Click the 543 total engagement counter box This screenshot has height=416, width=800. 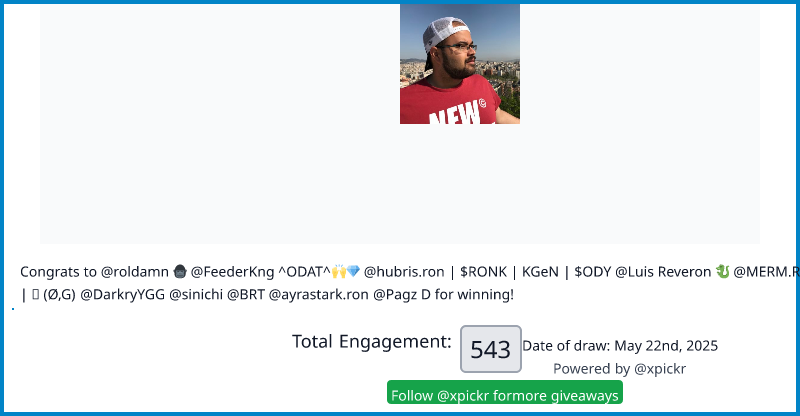point(490,350)
